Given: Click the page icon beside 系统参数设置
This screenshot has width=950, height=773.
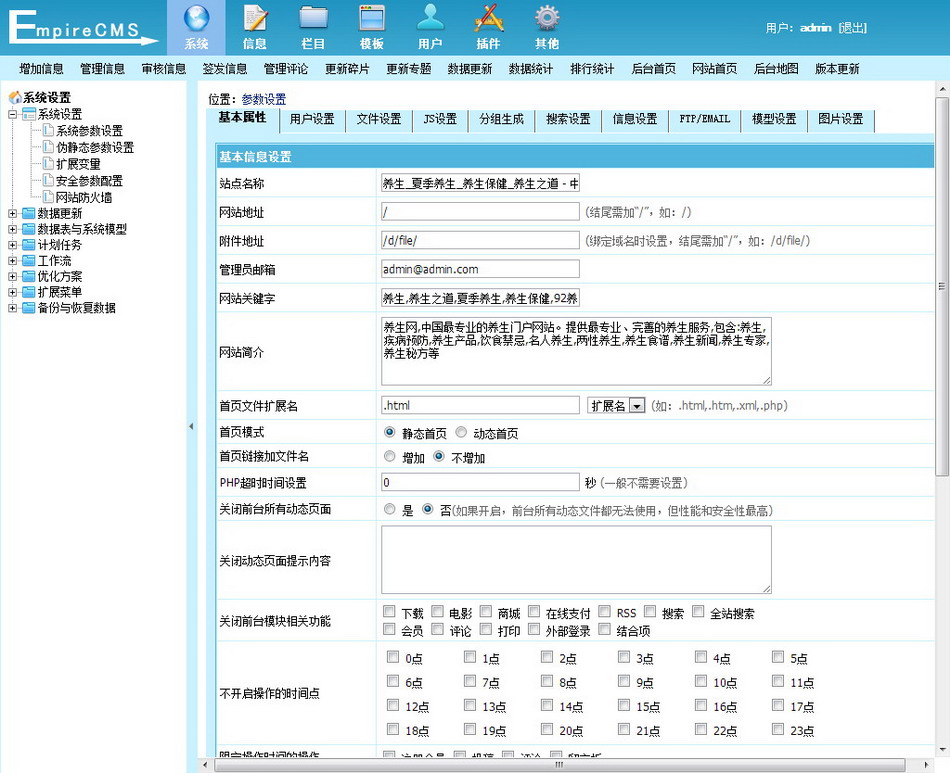Looking at the screenshot, I should click(48, 130).
